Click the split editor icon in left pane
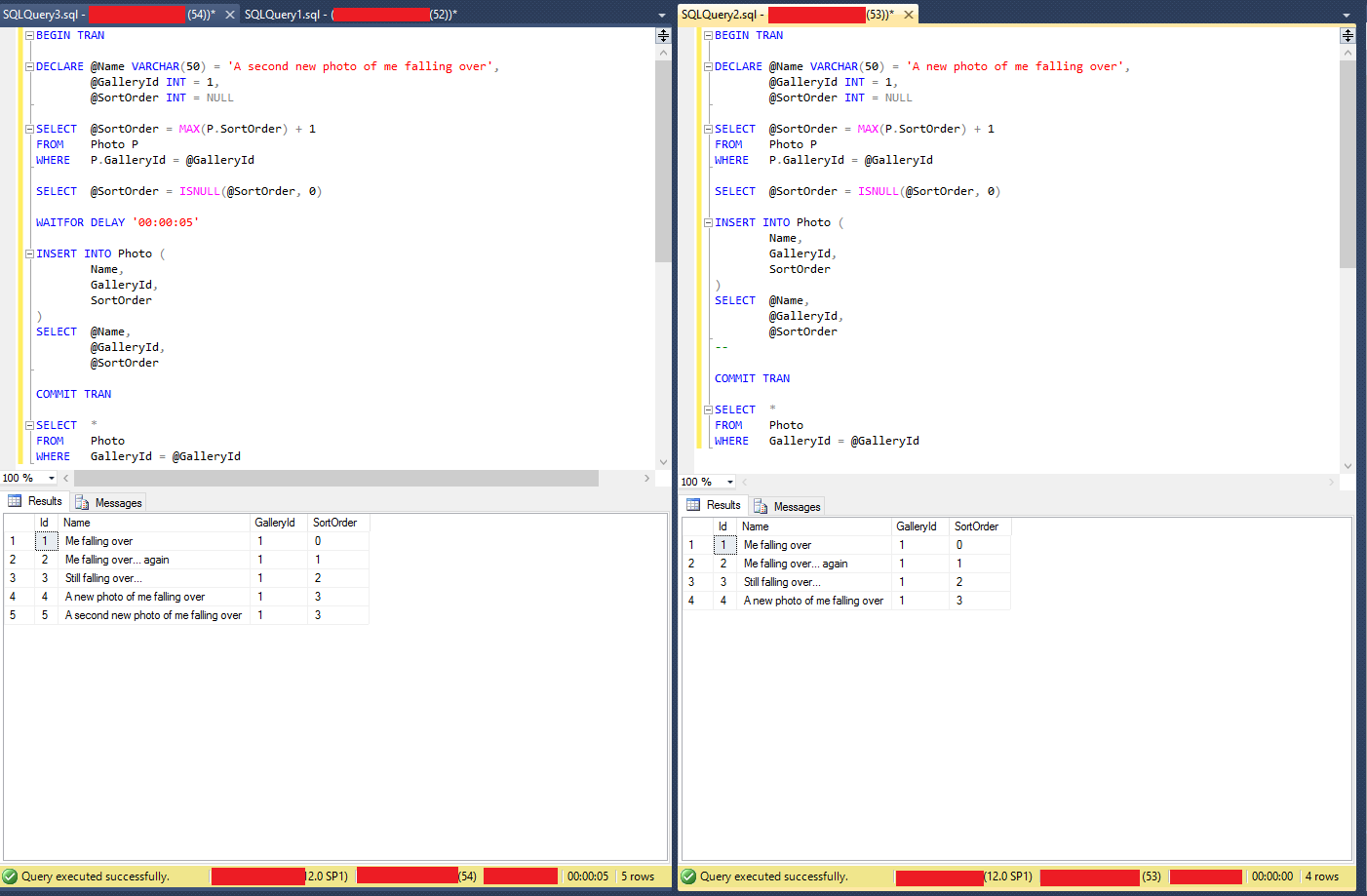 (x=663, y=35)
